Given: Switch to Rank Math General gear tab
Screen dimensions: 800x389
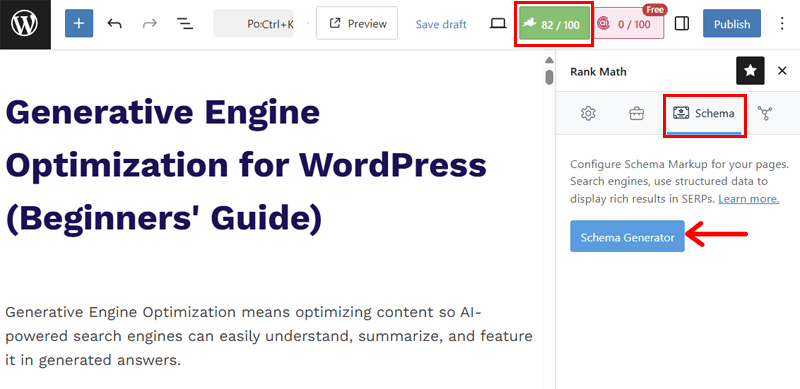Looking at the screenshot, I should [x=588, y=113].
